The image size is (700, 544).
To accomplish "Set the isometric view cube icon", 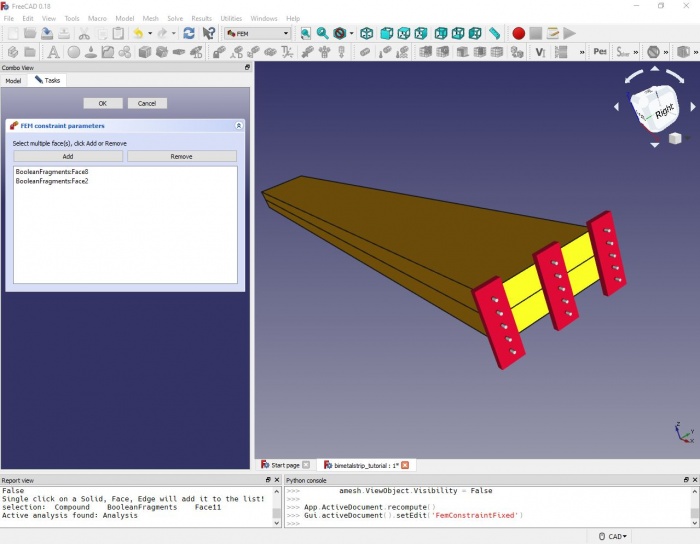I will (x=367, y=33).
